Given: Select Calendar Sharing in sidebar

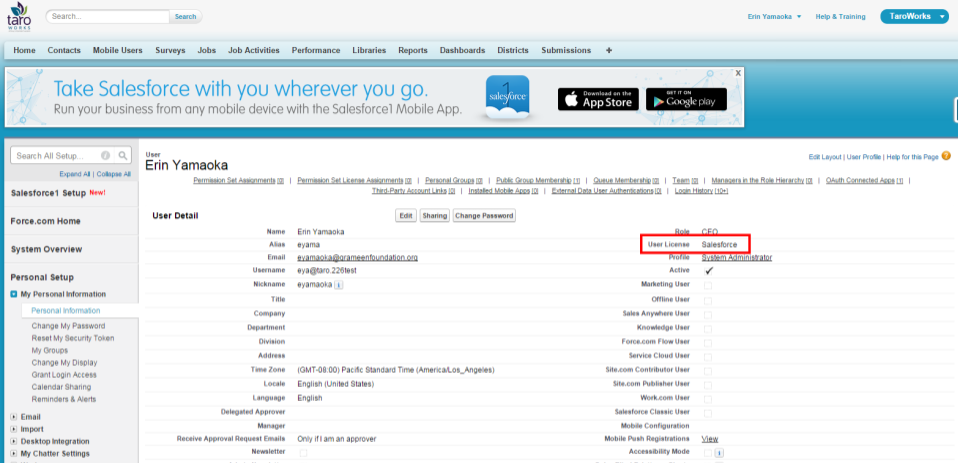Looking at the screenshot, I should (x=61, y=387).
